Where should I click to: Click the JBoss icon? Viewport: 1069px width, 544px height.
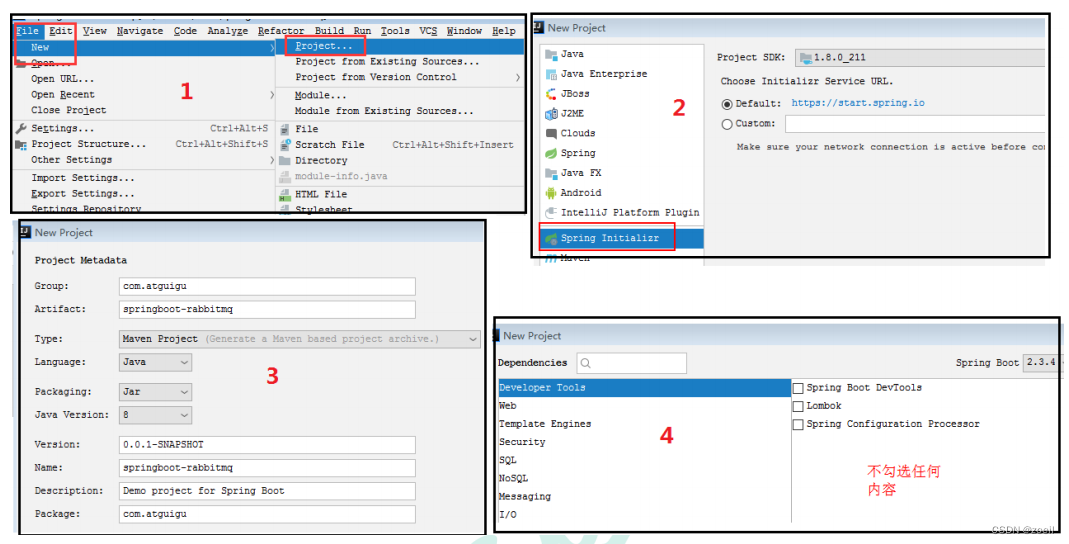pyautogui.click(x=551, y=93)
